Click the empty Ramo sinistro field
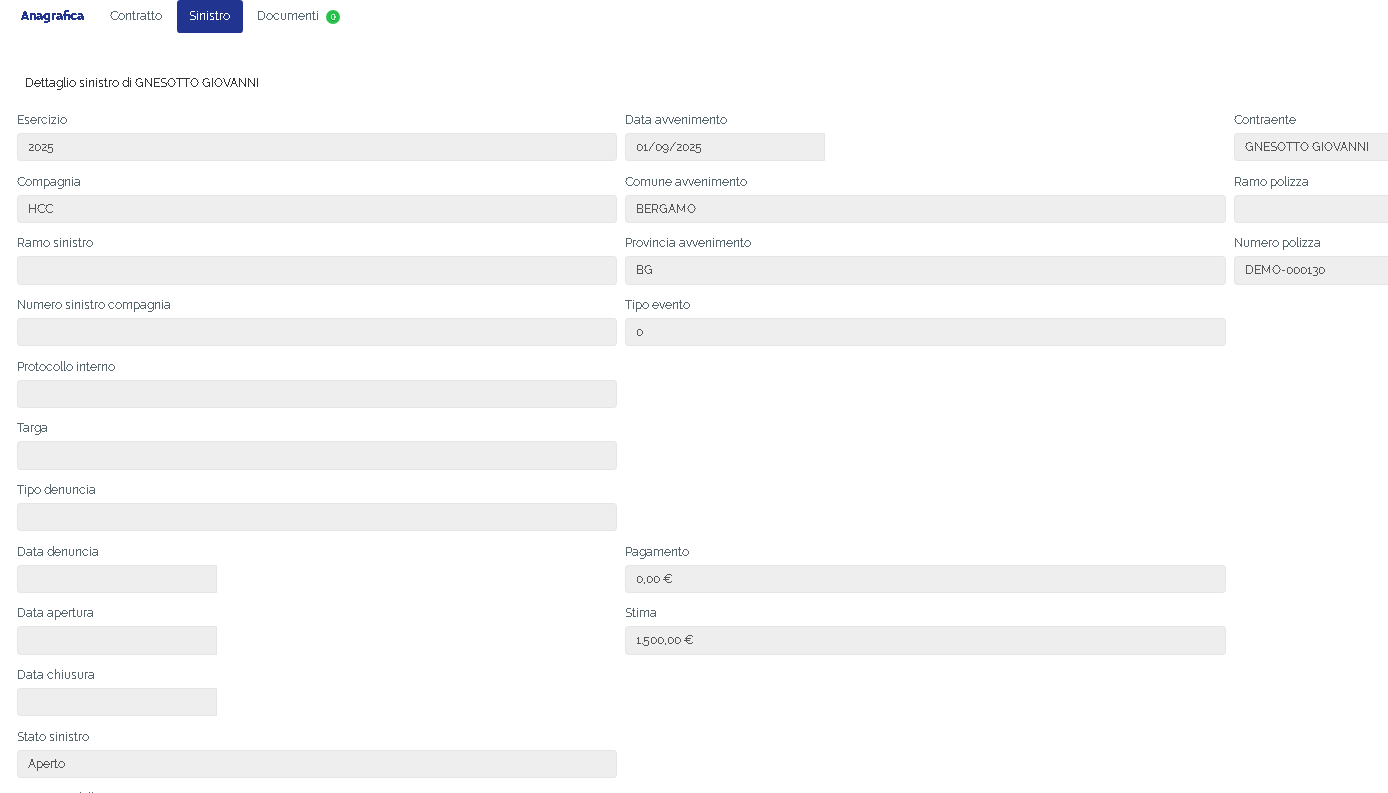The image size is (1388, 793). coord(316,270)
